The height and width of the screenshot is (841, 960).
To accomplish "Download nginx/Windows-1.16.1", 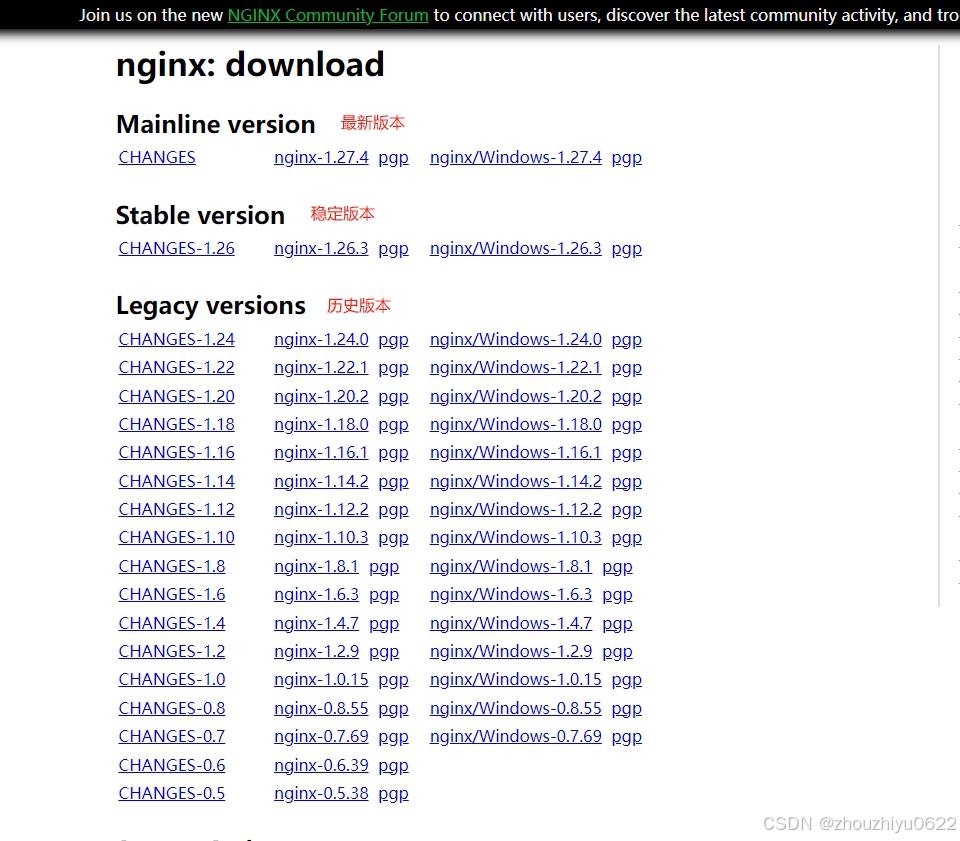I will pos(516,452).
